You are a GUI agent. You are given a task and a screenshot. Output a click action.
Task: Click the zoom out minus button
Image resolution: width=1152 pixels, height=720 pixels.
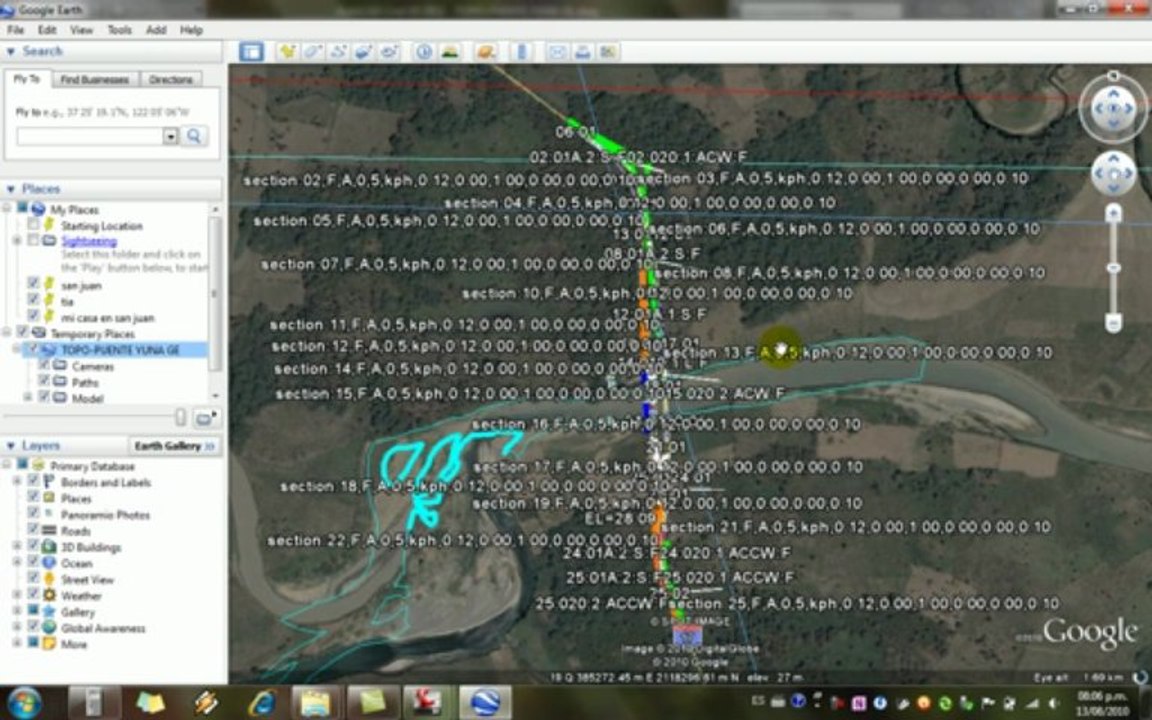click(1113, 323)
